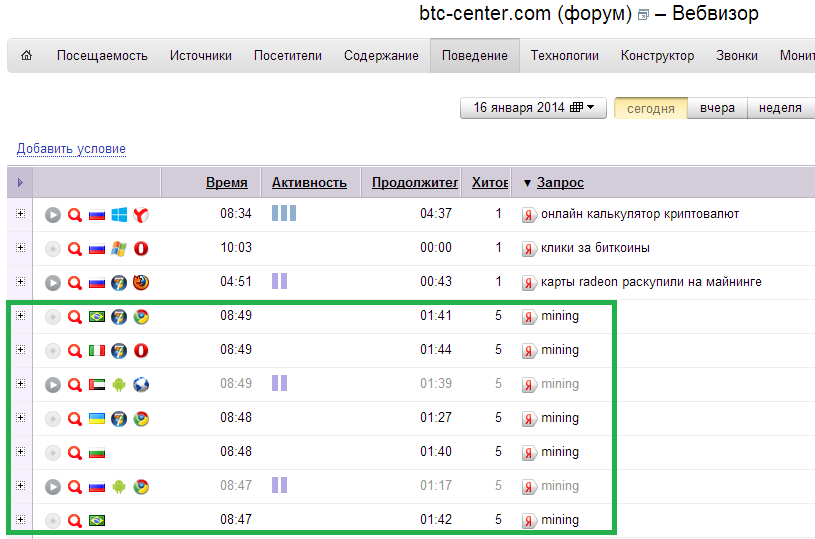Screen dimensions: 815x539
Task: Select the Поведение tab
Action: [475, 56]
